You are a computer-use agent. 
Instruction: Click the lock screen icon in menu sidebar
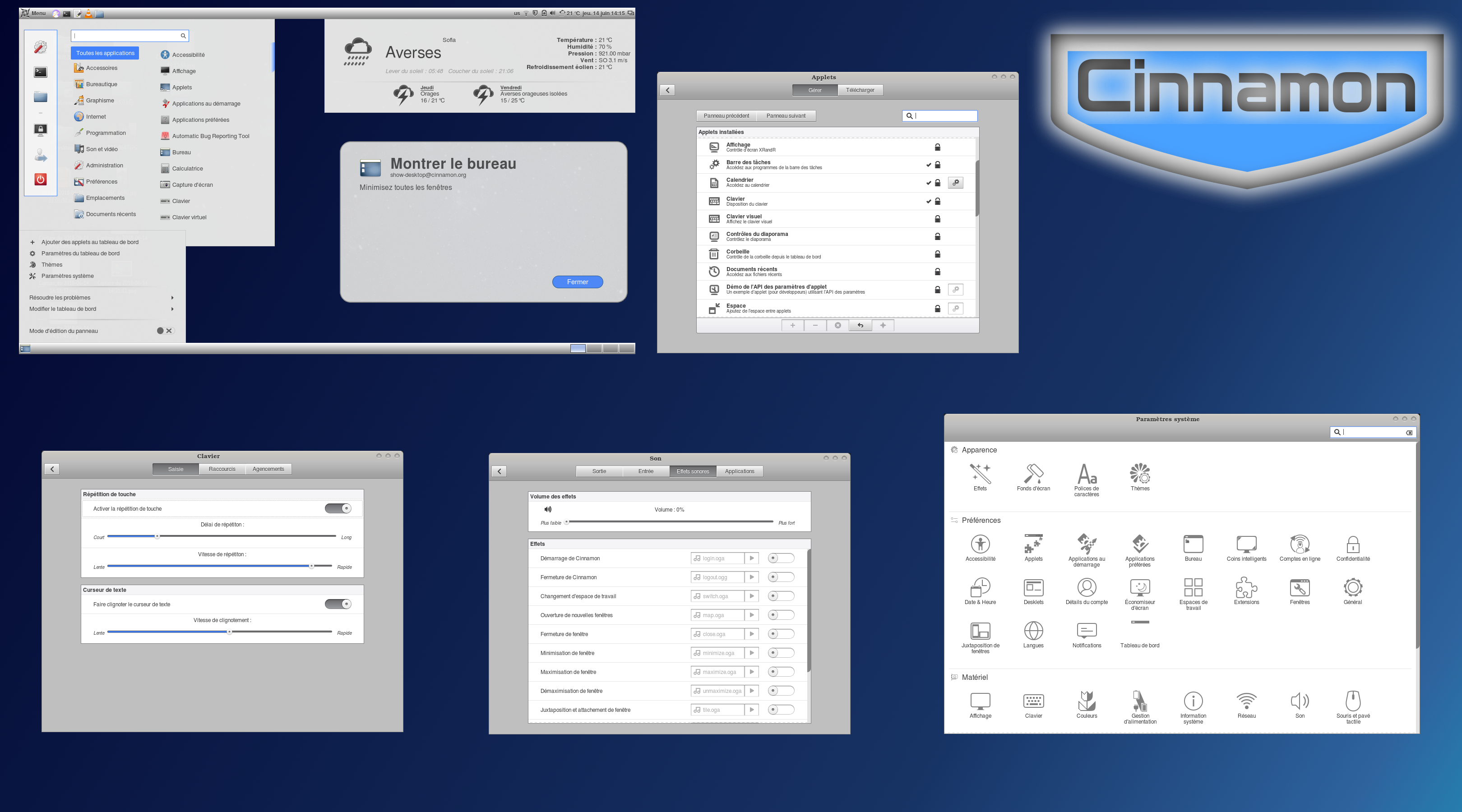40,130
